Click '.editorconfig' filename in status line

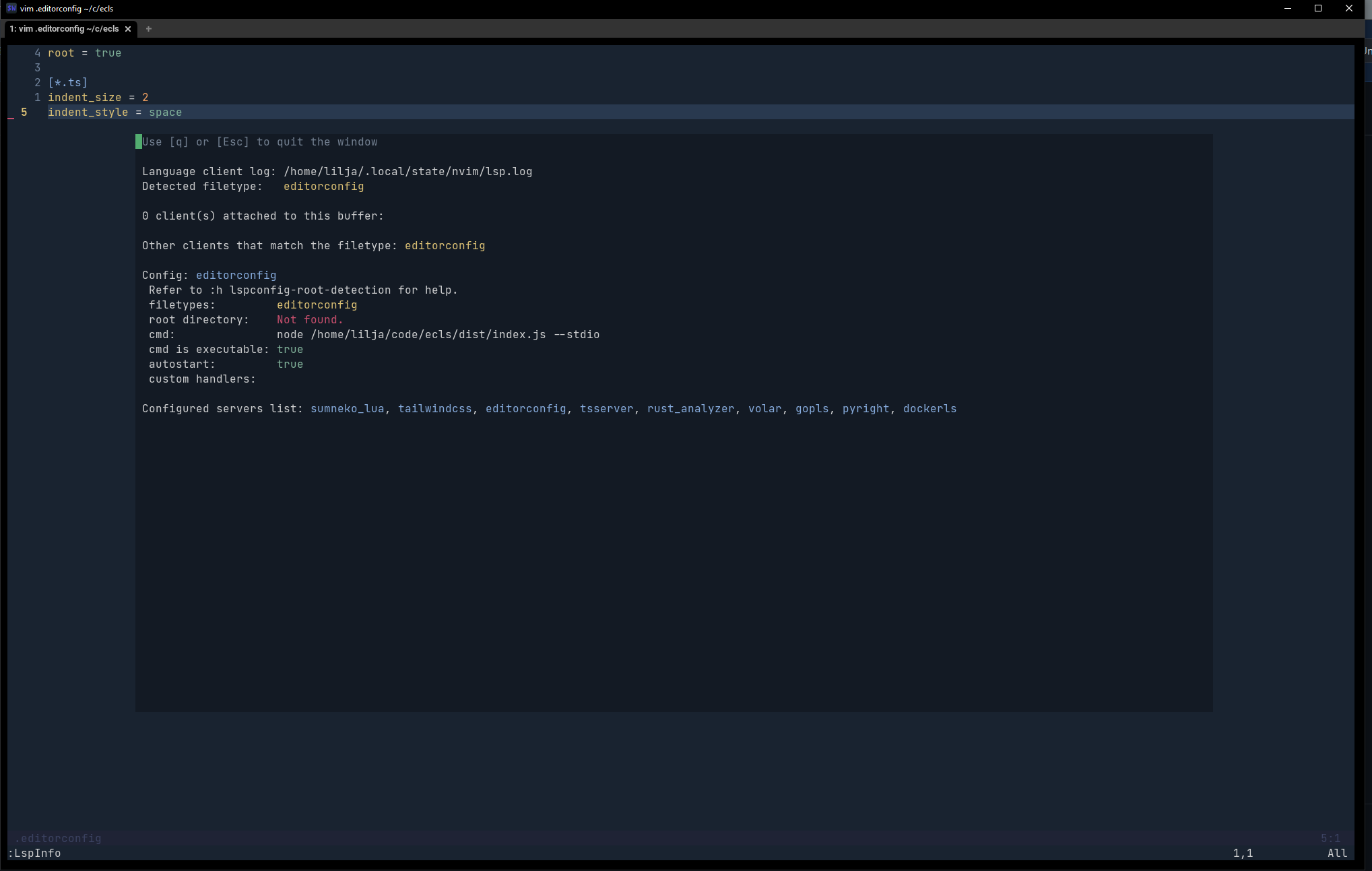58,839
